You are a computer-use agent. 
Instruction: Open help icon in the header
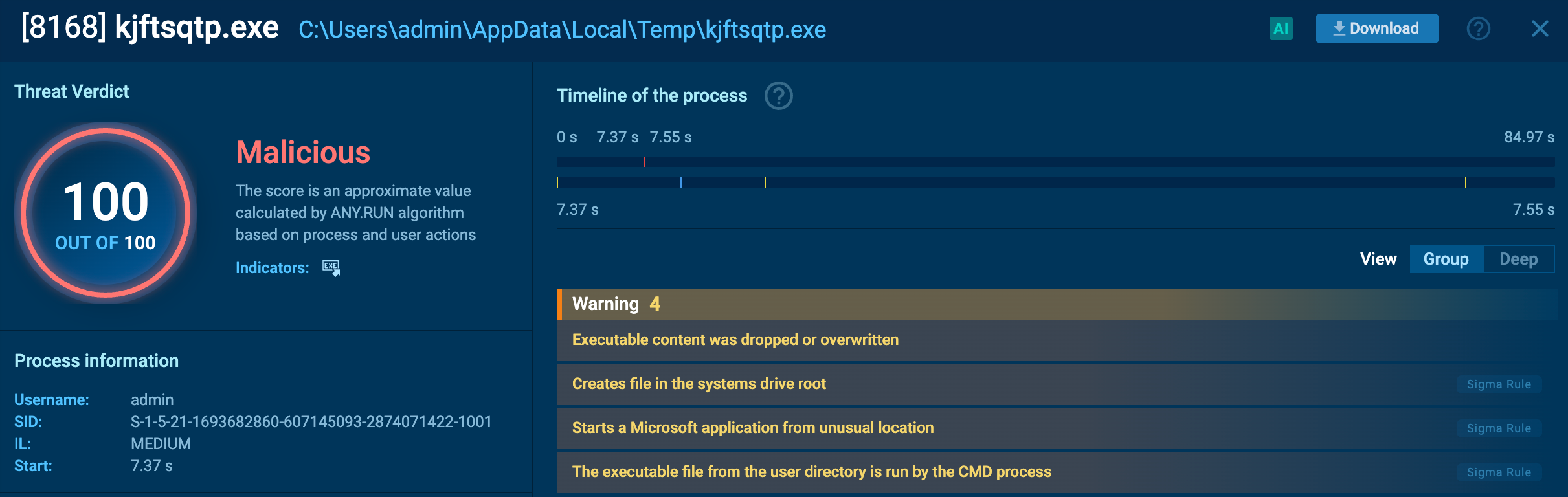pos(1478,28)
